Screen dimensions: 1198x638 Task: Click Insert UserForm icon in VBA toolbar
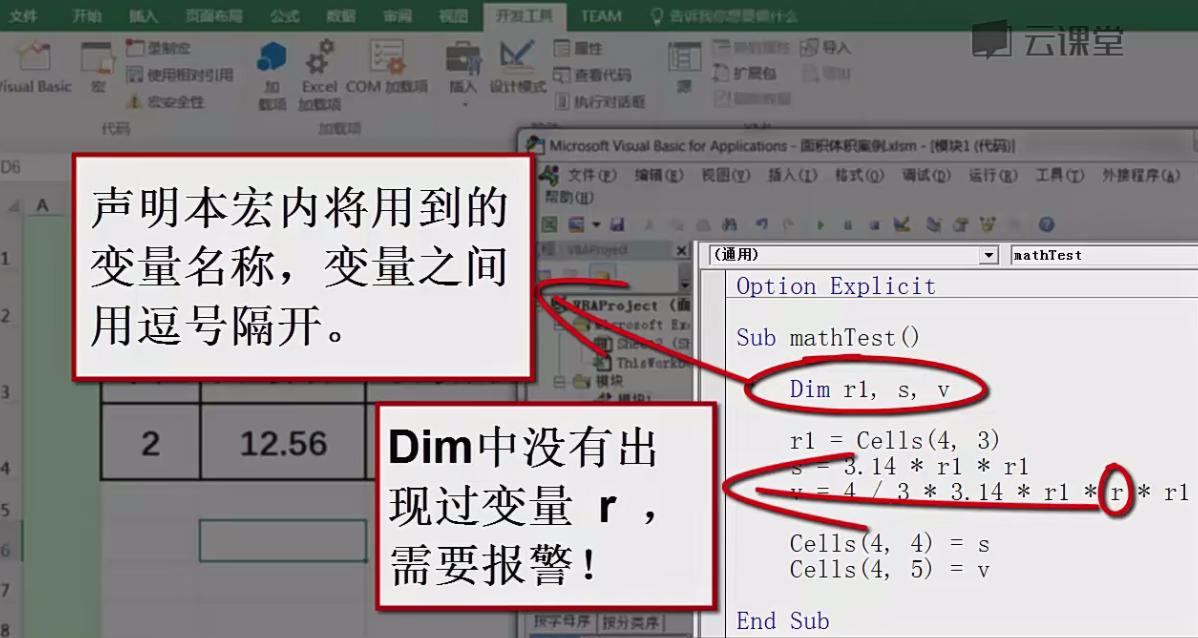point(577,225)
